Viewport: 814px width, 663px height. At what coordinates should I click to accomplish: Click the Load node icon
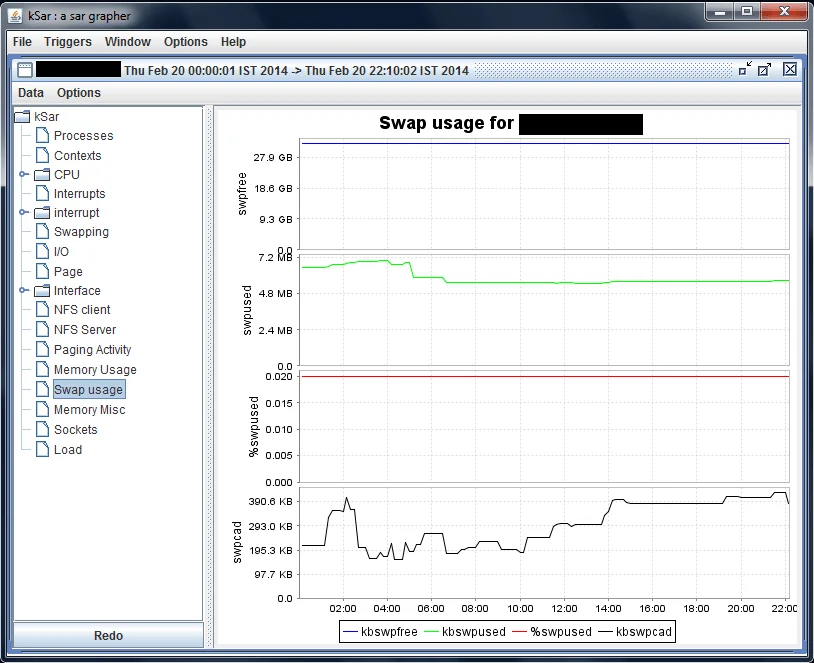click(x=42, y=449)
